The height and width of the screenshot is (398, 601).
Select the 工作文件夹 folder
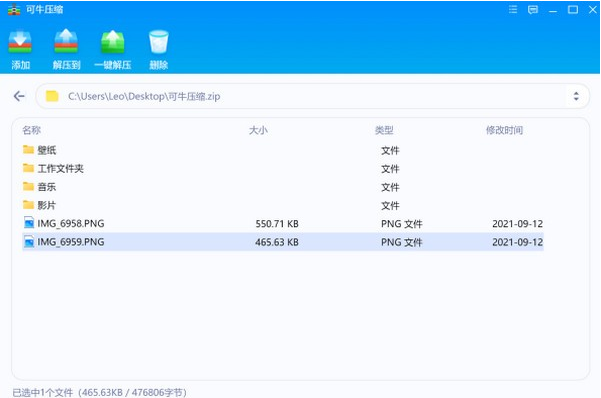[x=283, y=168]
